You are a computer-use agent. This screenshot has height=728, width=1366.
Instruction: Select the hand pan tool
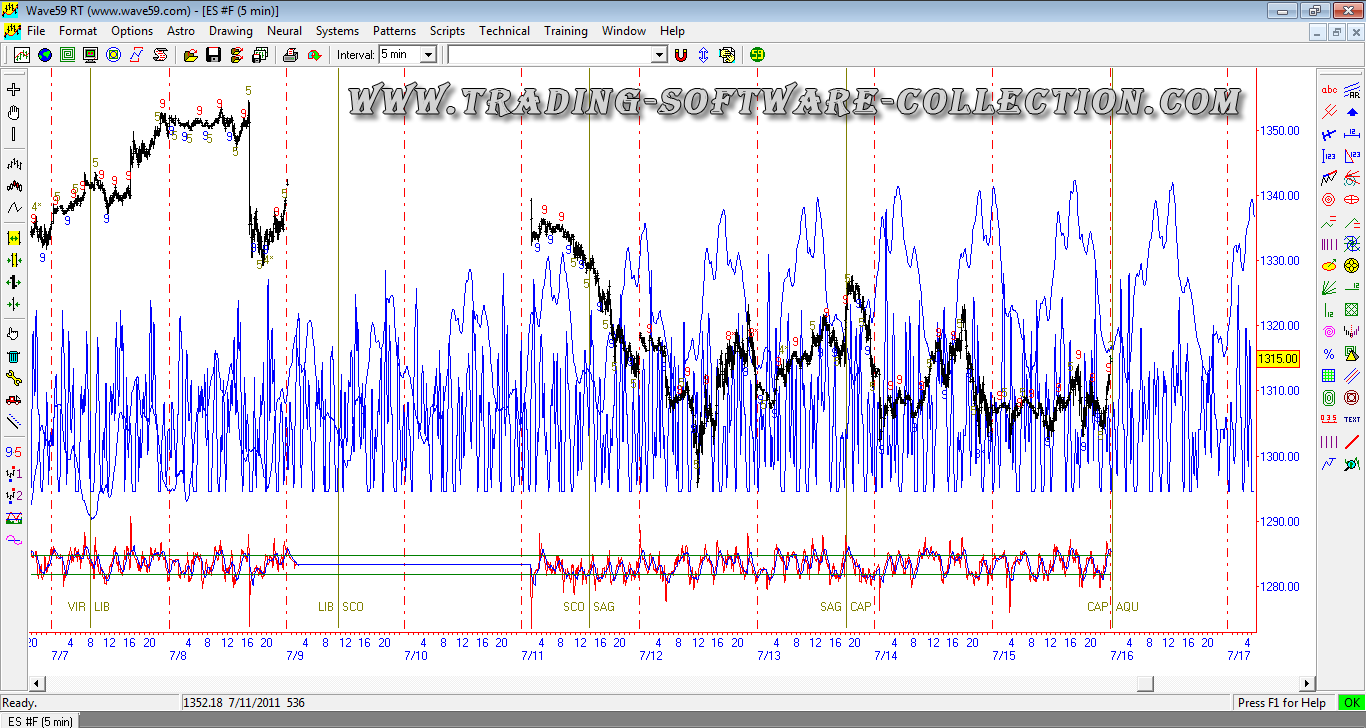point(14,112)
